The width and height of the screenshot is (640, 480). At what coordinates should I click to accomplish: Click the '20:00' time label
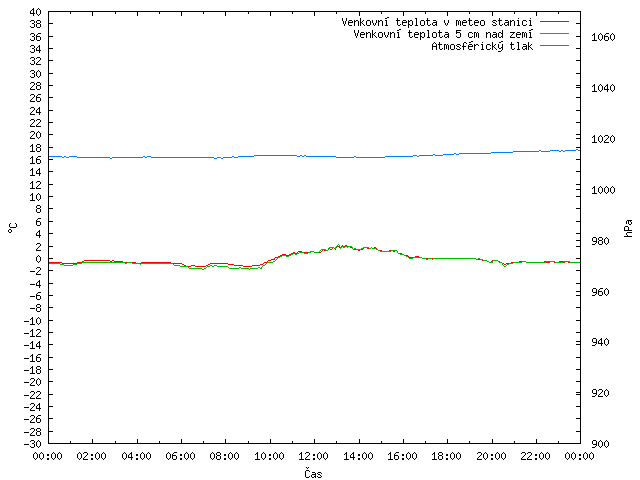[491, 456]
